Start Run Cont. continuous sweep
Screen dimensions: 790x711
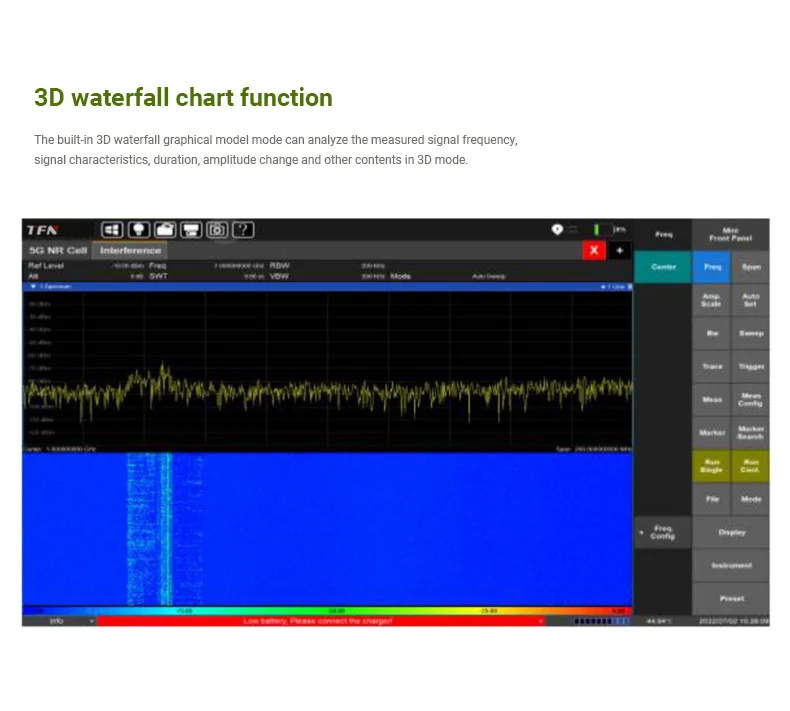click(x=750, y=466)
